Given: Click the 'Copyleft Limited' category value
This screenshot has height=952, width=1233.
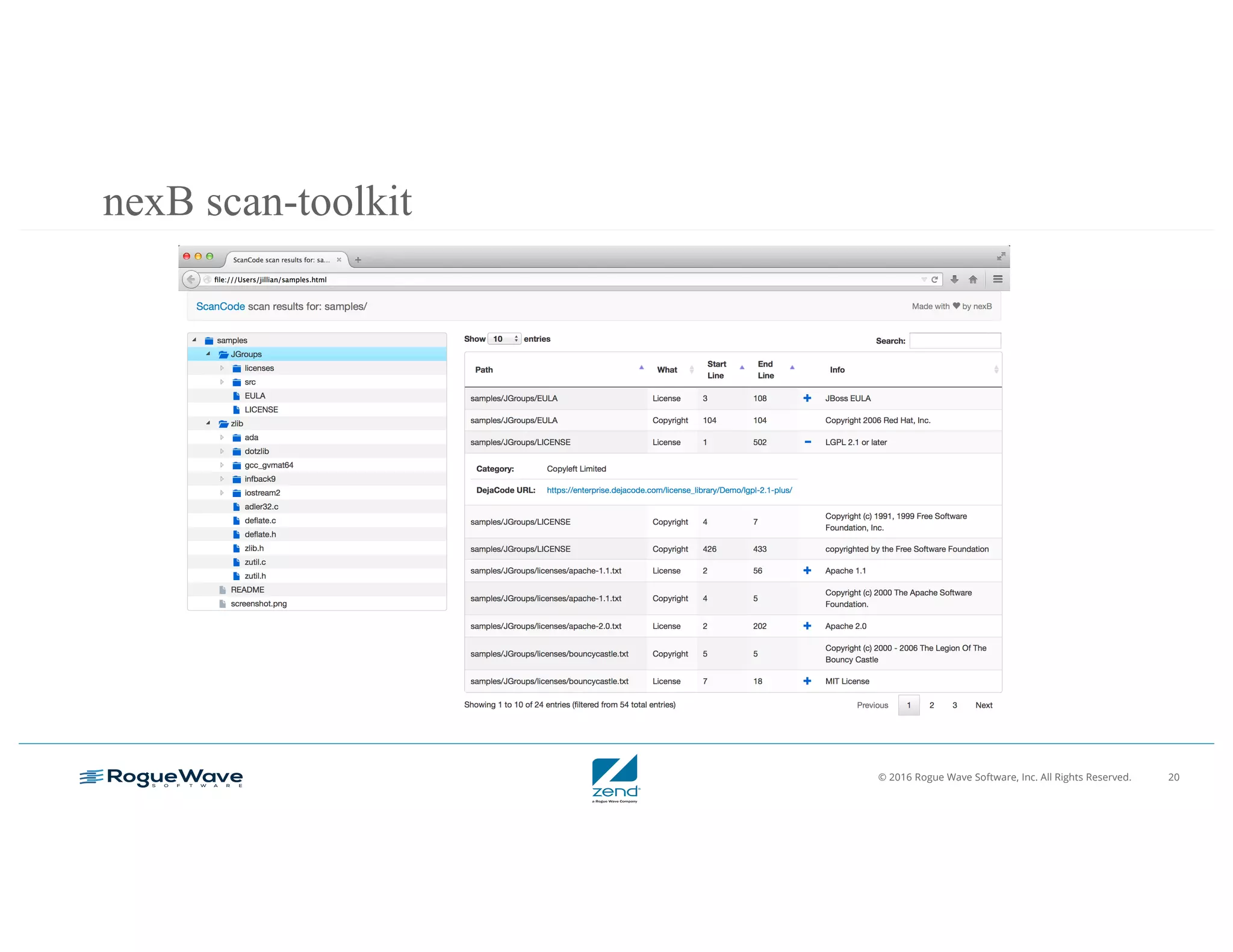Looking at the screenshot, I should click(576, 469).
